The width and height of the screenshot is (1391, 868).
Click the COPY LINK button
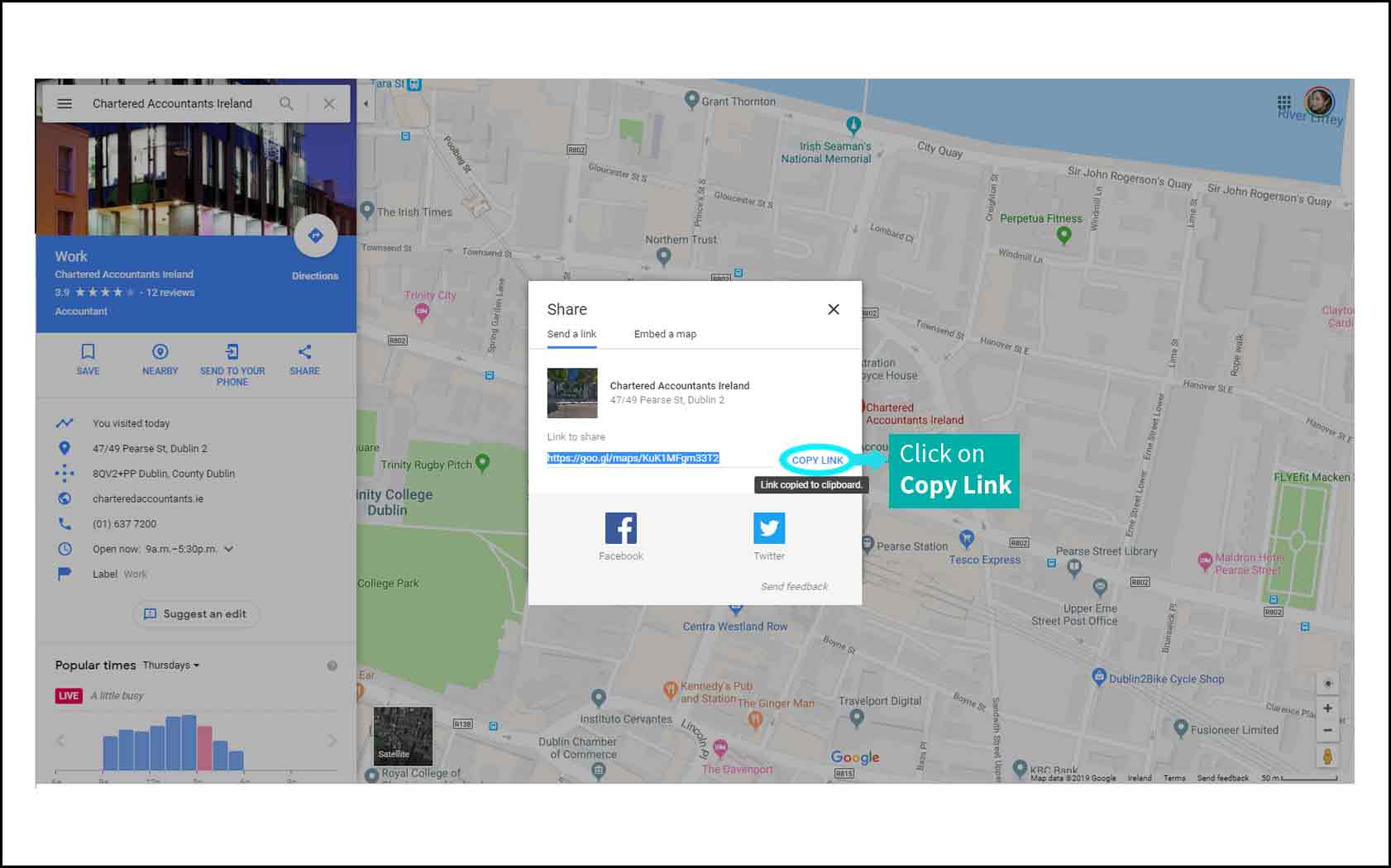817,460
